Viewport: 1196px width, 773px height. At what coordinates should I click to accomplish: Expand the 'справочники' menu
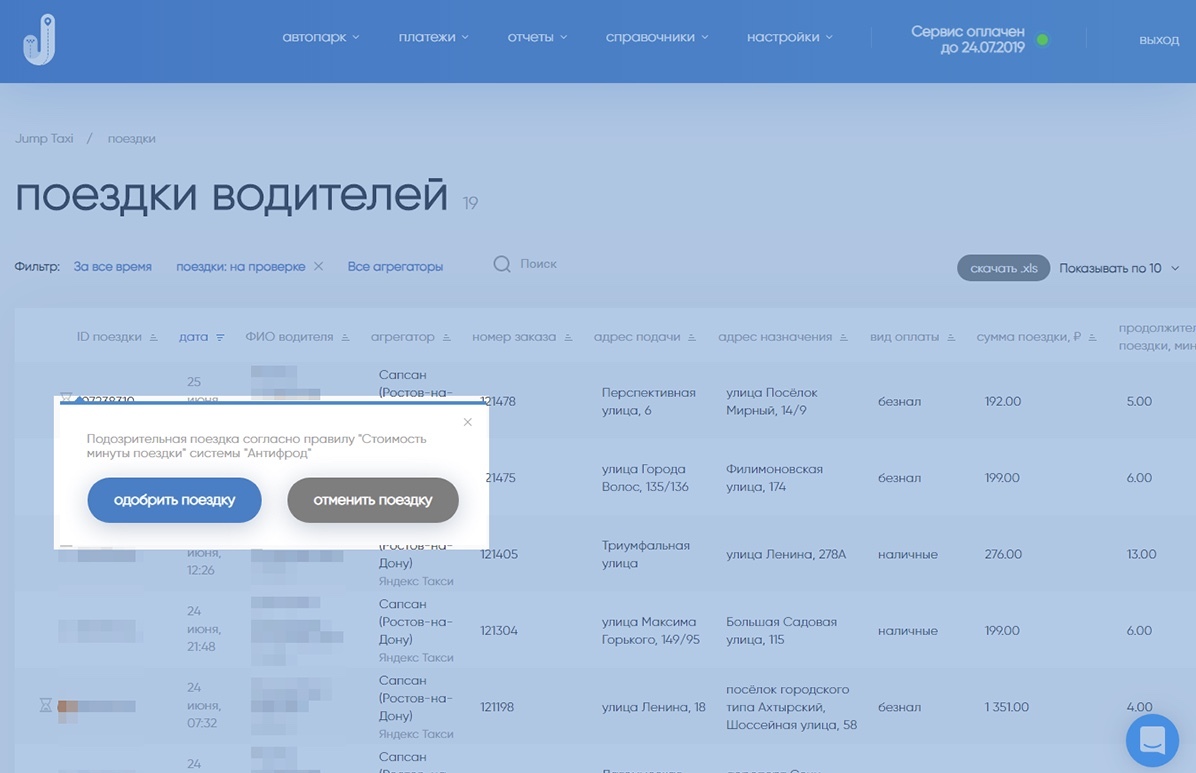(x=656, y=37)
